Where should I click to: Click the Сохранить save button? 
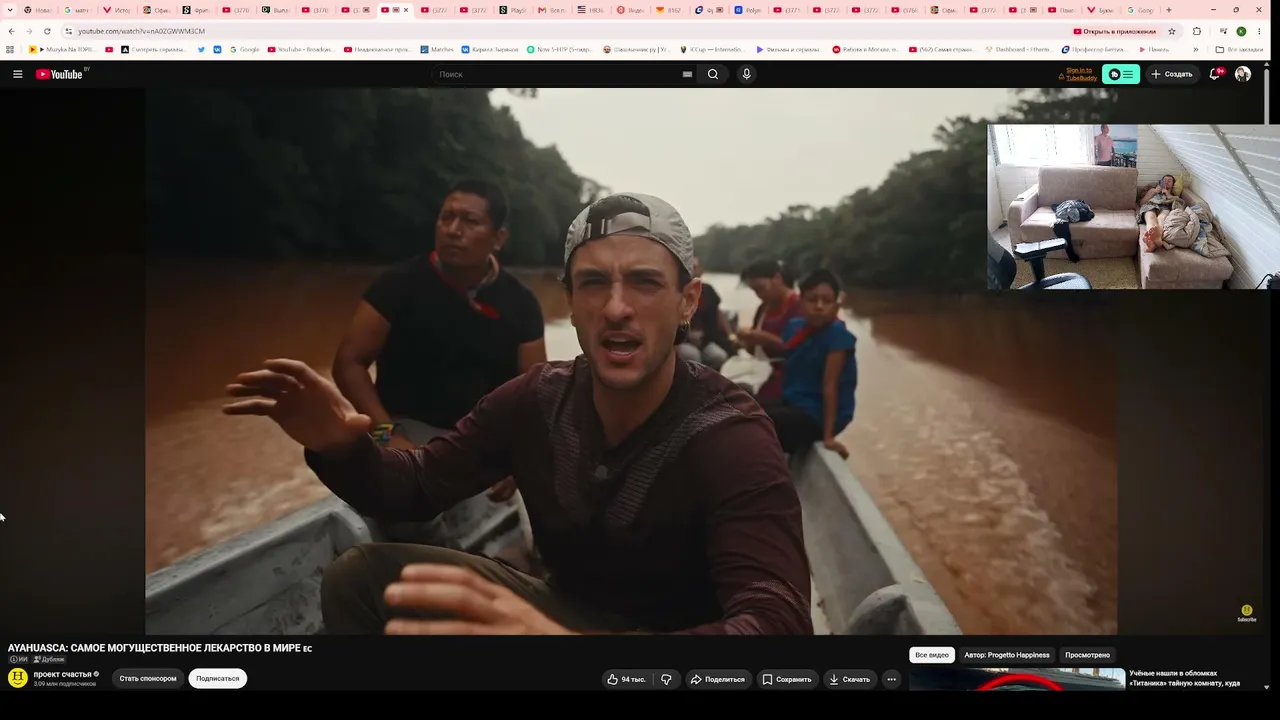(787, 679)
